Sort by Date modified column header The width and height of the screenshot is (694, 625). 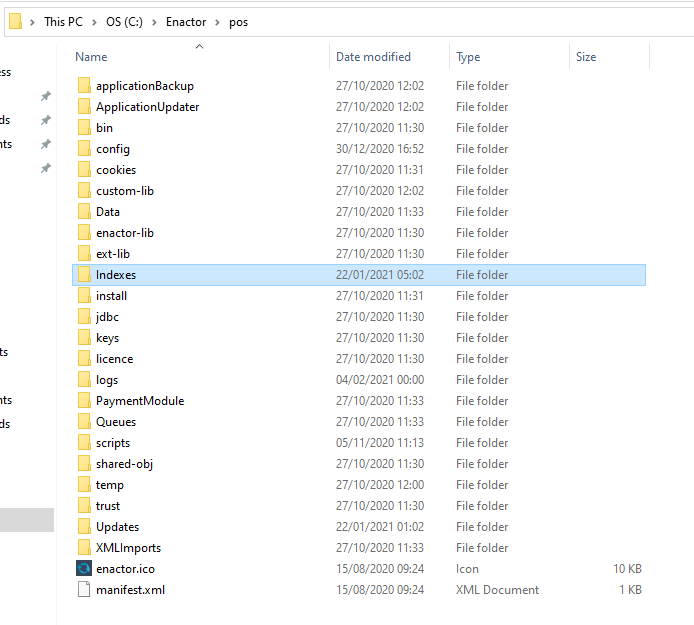[373, 57]
